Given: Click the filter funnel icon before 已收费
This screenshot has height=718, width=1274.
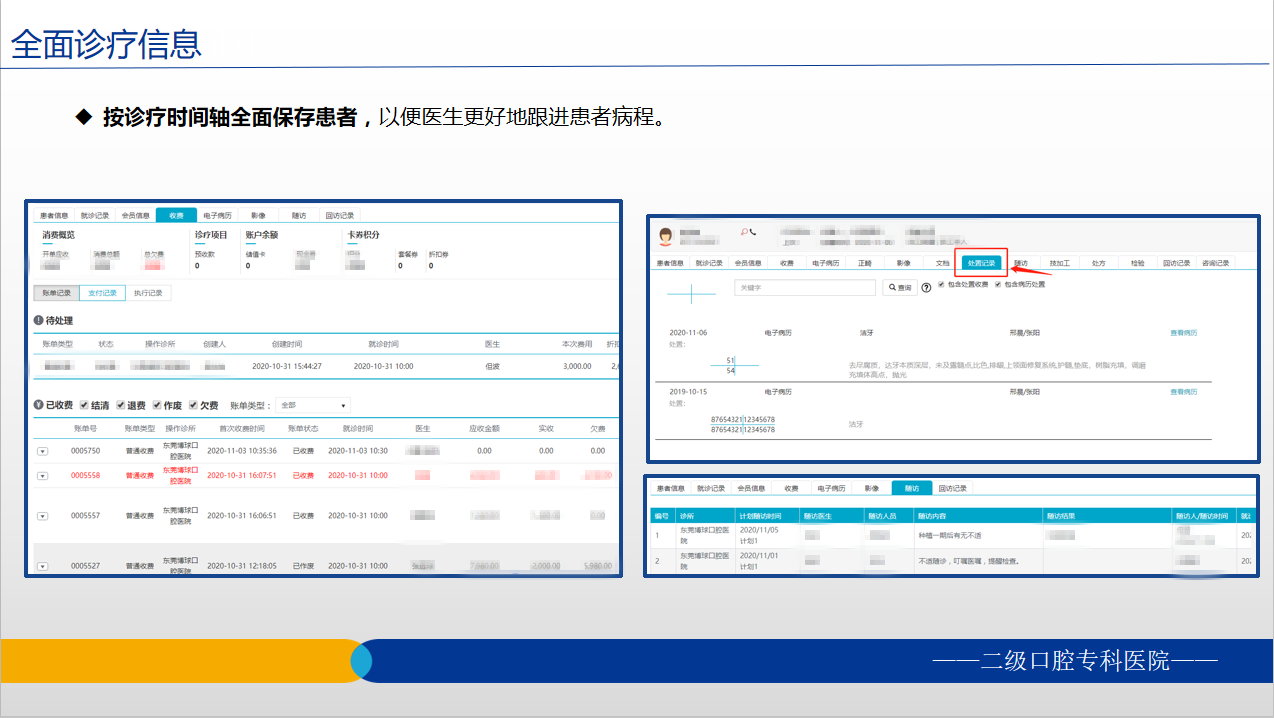Looking at the screenshot, I should click(38, 404).
